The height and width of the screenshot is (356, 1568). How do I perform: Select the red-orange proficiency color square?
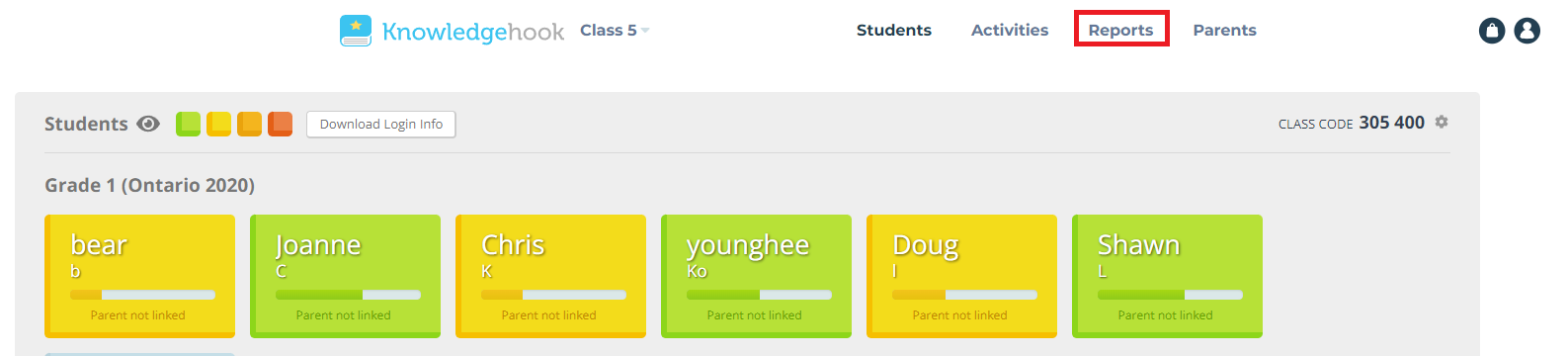coord(280,124)
